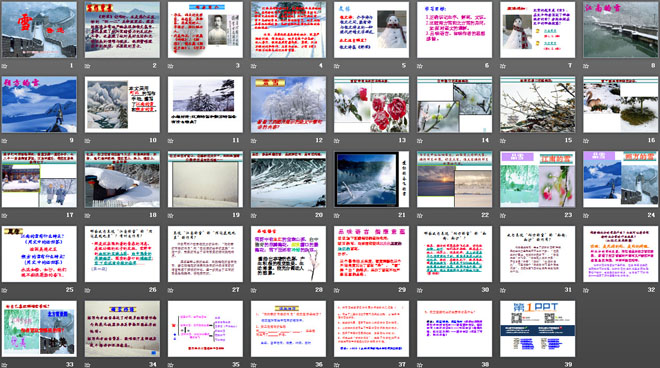Select slide 23 thumbnail titled 江南的雪 品雪
Image resolution: width=660 pixels, height=368 pixels.
click(x=538, y=179)
